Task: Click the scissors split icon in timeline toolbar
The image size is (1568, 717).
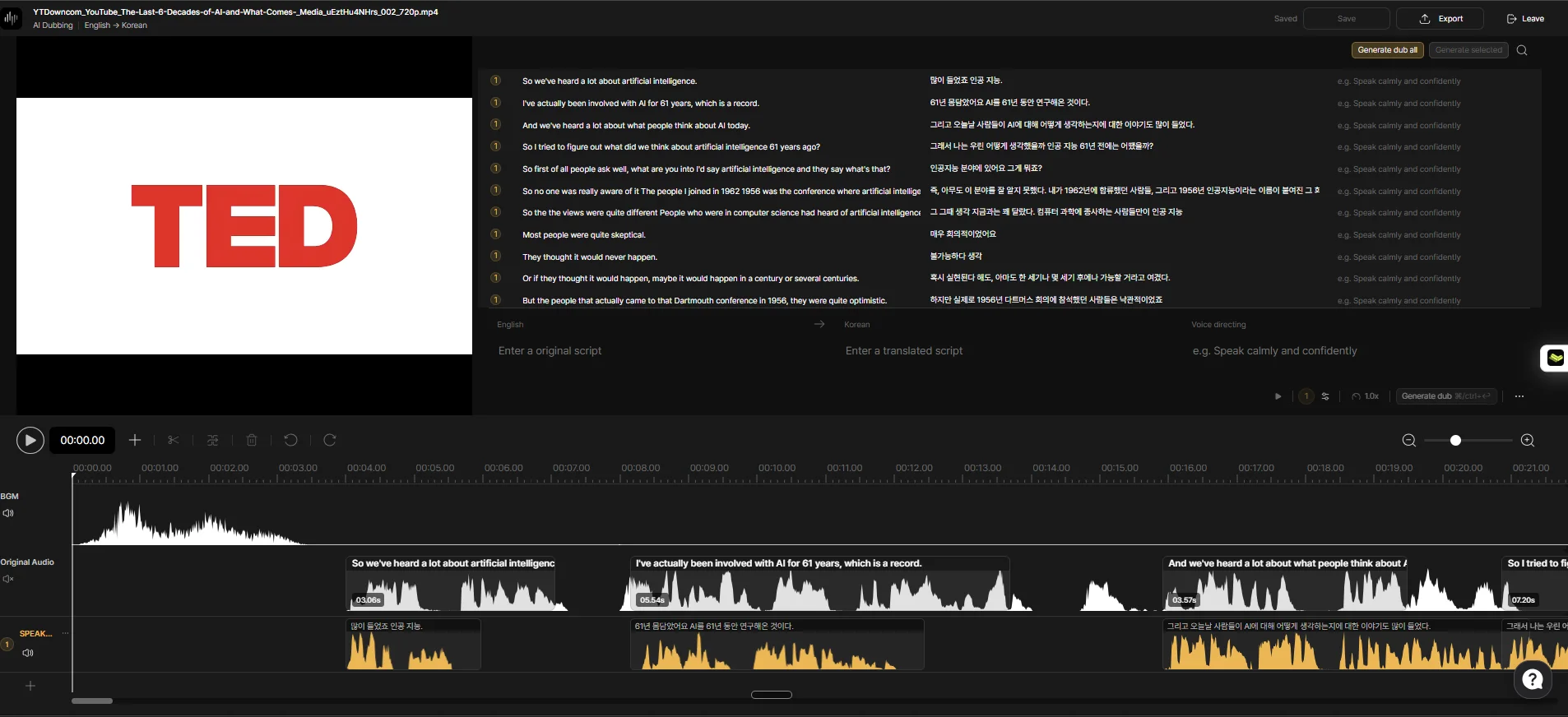Action: coord(173,441)
